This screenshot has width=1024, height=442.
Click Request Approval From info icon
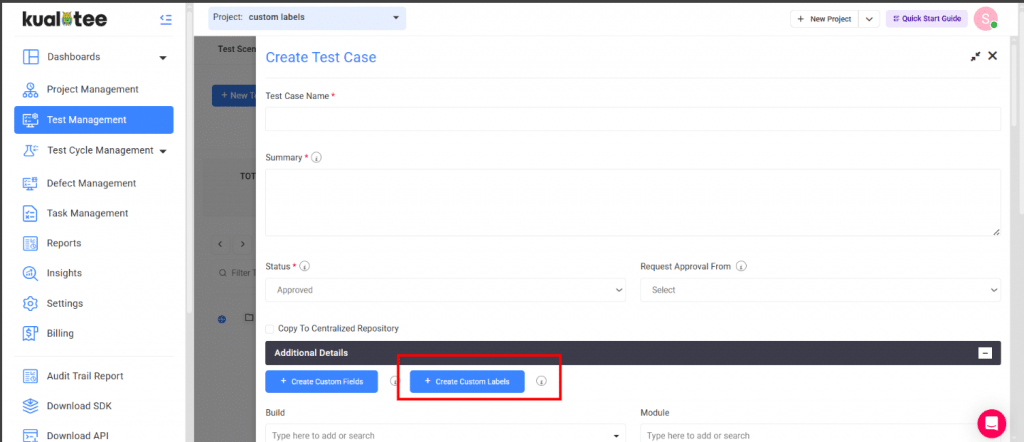coord(741,267)
